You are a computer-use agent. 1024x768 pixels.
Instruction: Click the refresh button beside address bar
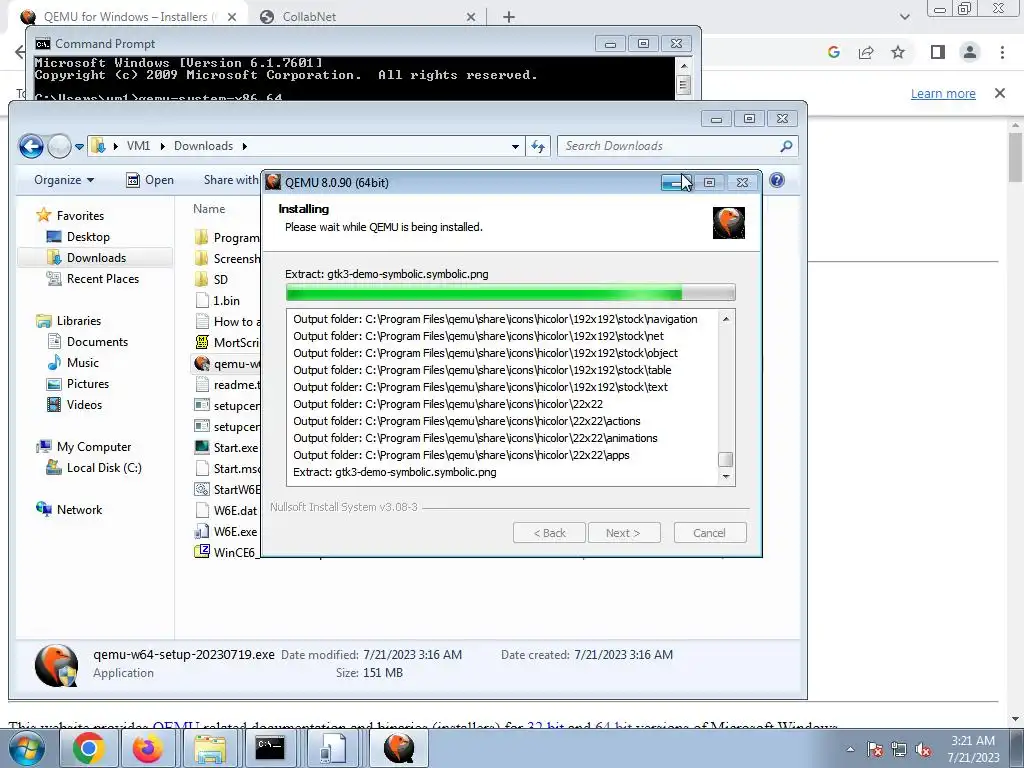[538, 146]
